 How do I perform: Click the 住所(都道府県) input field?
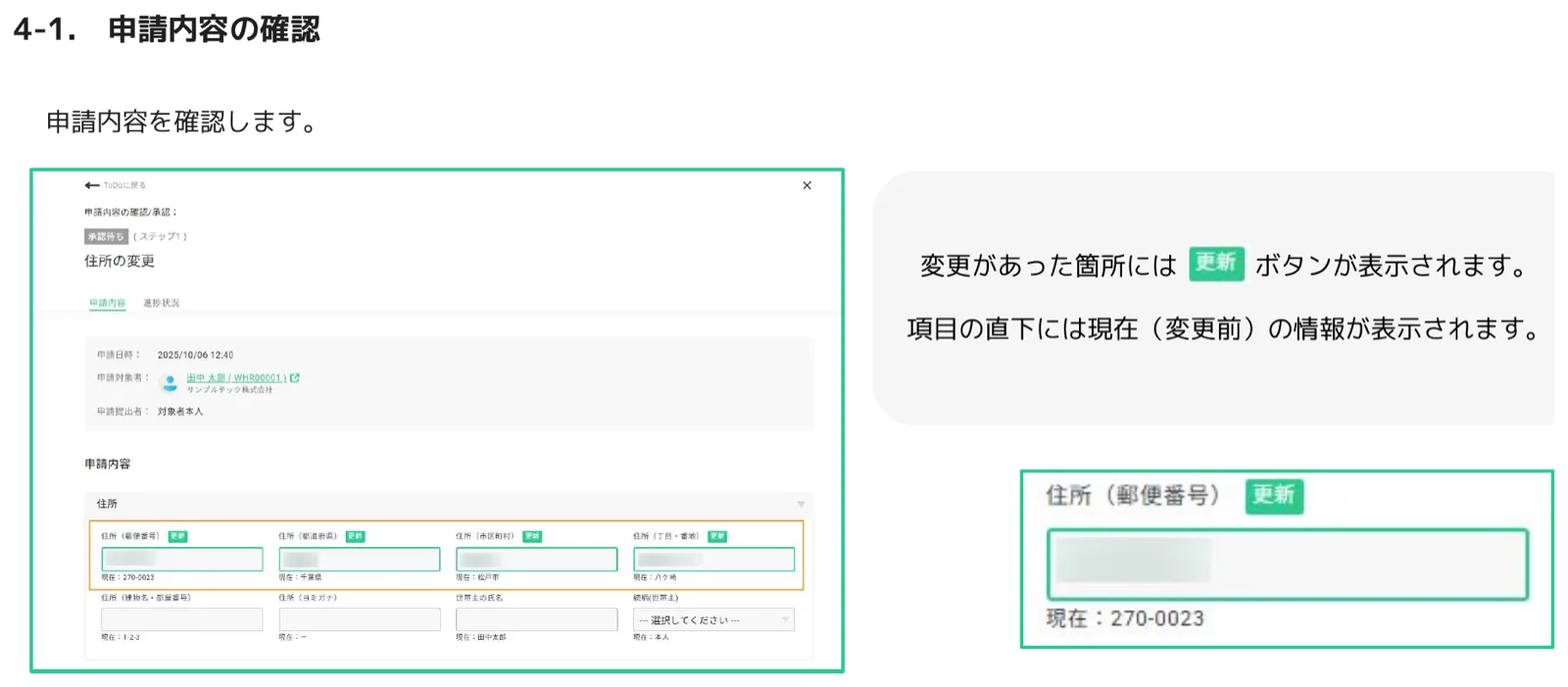pyautogui.click(x=360, y=560)
